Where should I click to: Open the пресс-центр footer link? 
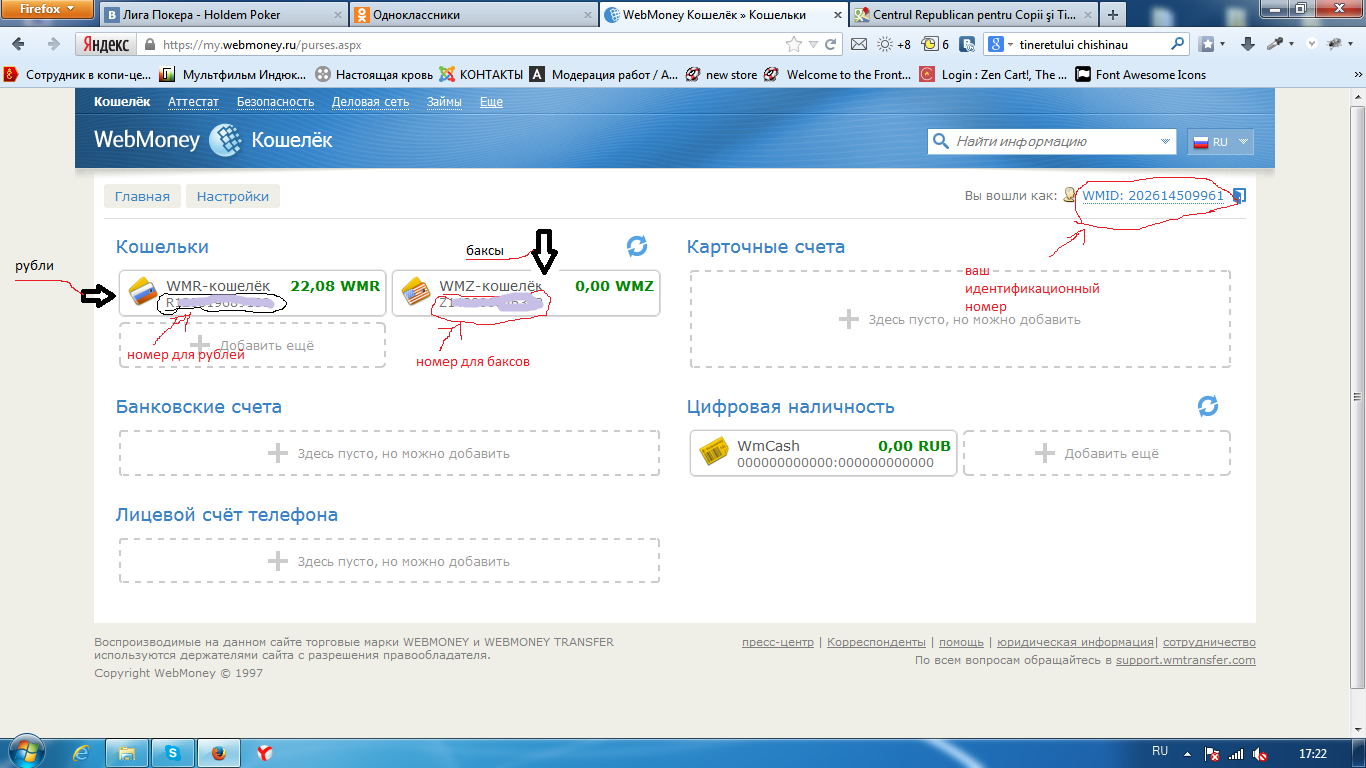coord(778,642)
